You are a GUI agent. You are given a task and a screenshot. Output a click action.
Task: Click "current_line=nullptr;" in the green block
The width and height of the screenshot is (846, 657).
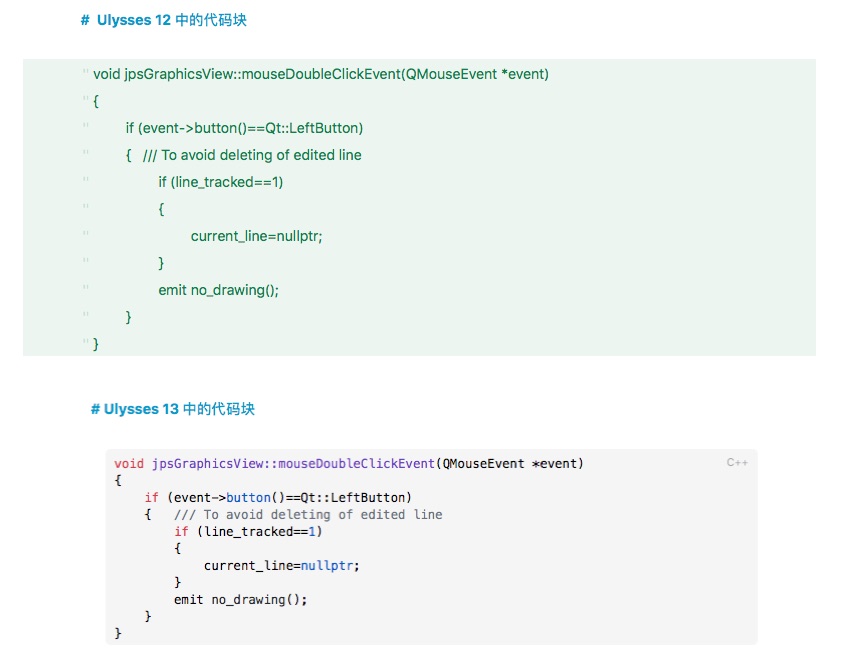click(256, 236)
